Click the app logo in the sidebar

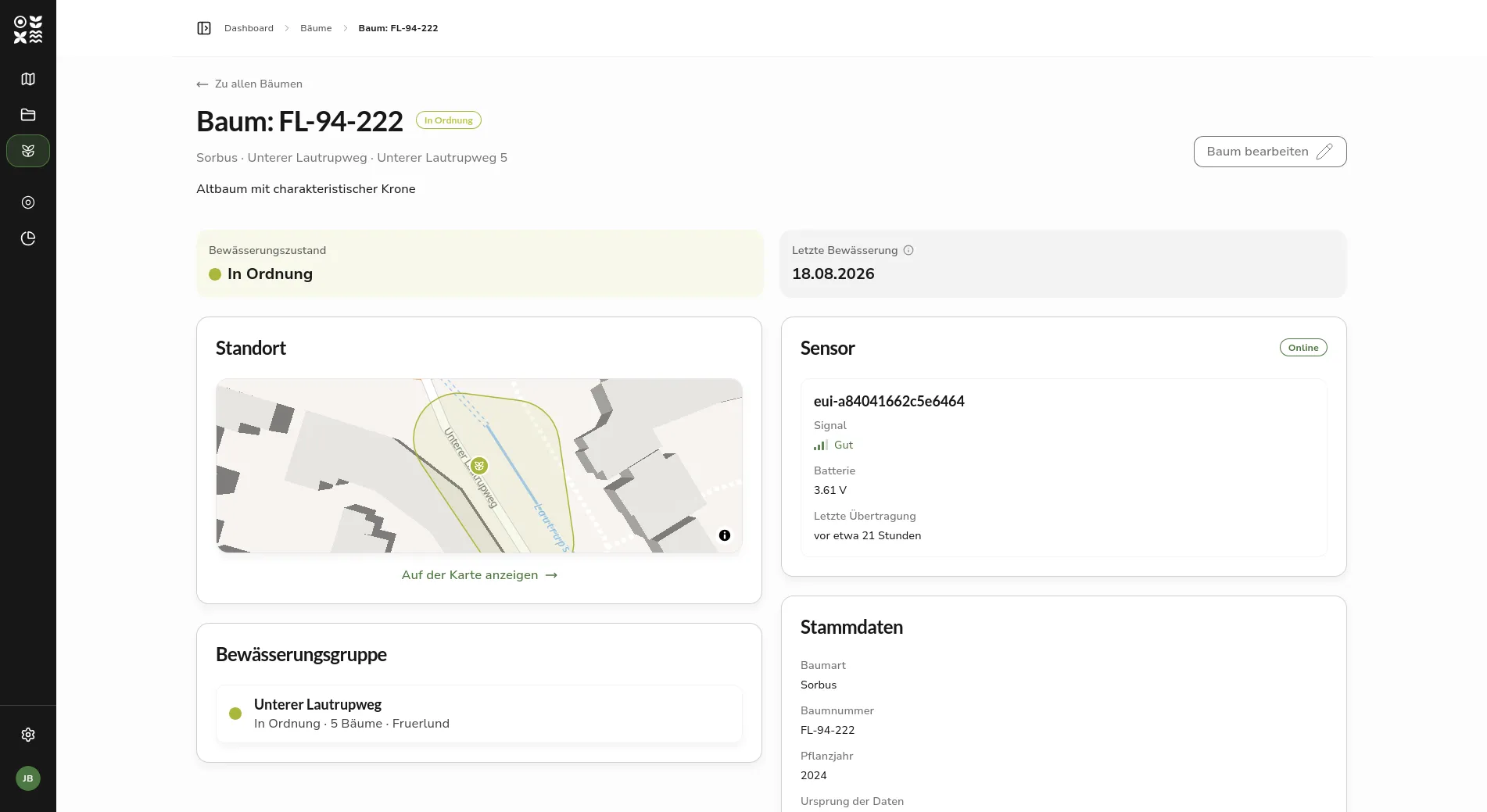(x=28, y=30)
